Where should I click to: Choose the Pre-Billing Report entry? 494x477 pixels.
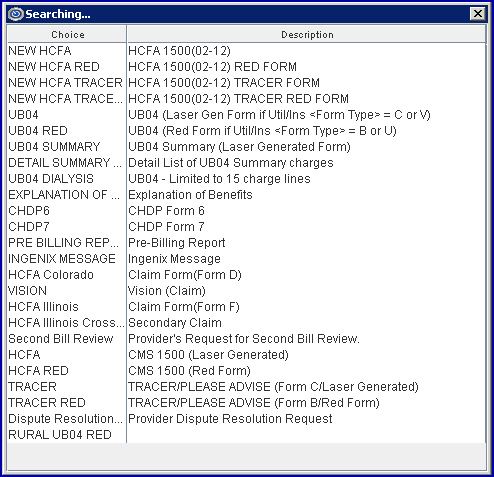pyautogui.click(x=246, y=243)
